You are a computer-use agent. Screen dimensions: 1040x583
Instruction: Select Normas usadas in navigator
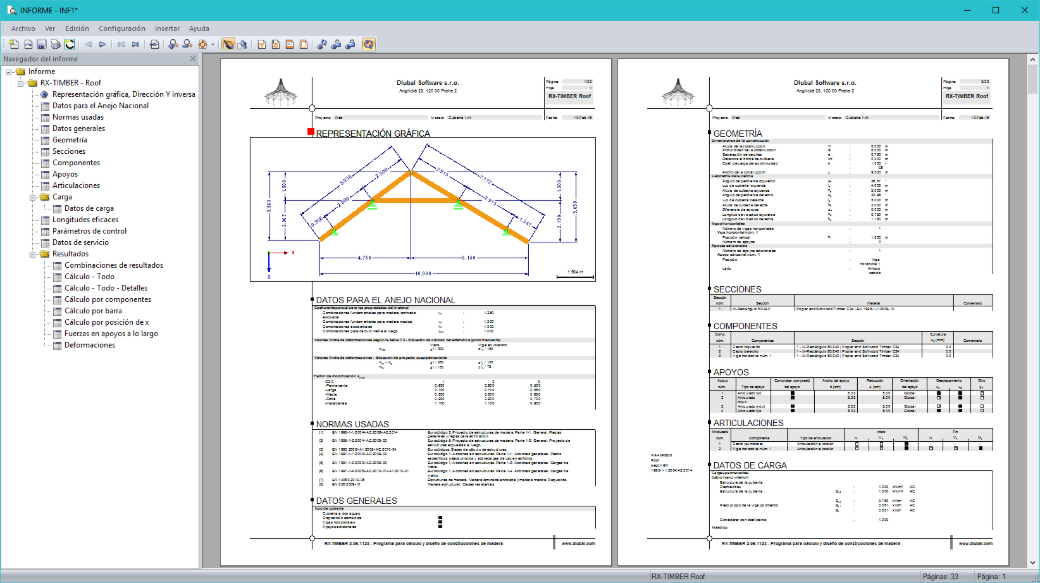coord(78,117)
